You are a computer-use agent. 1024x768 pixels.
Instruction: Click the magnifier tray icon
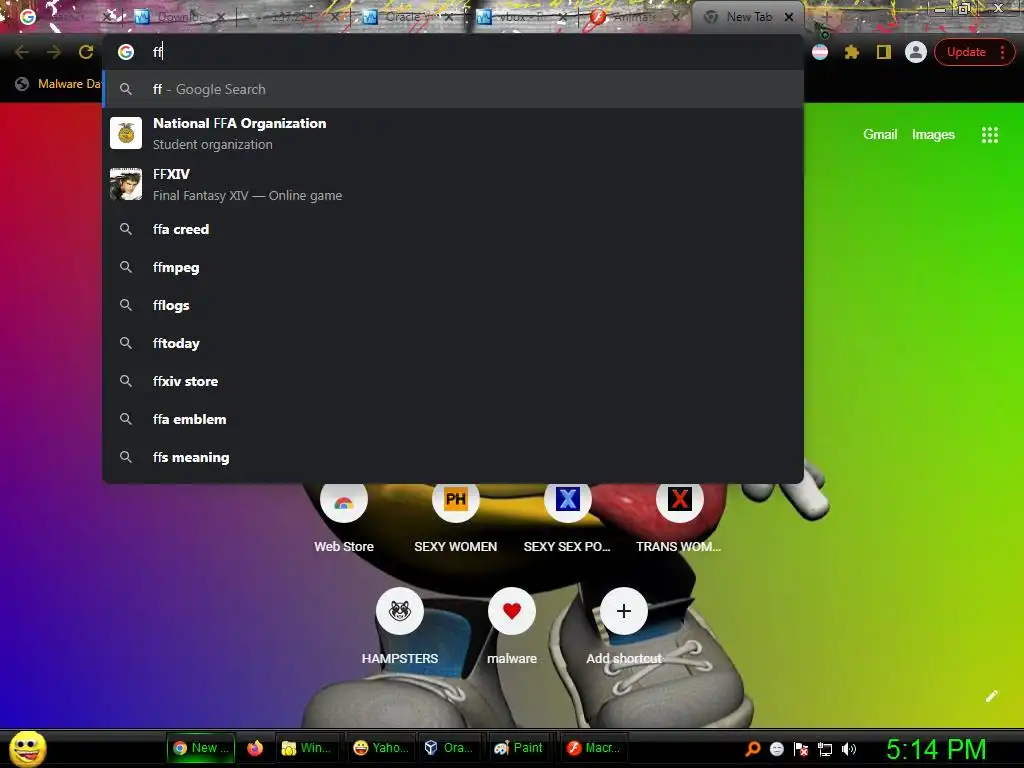point(753,749)
